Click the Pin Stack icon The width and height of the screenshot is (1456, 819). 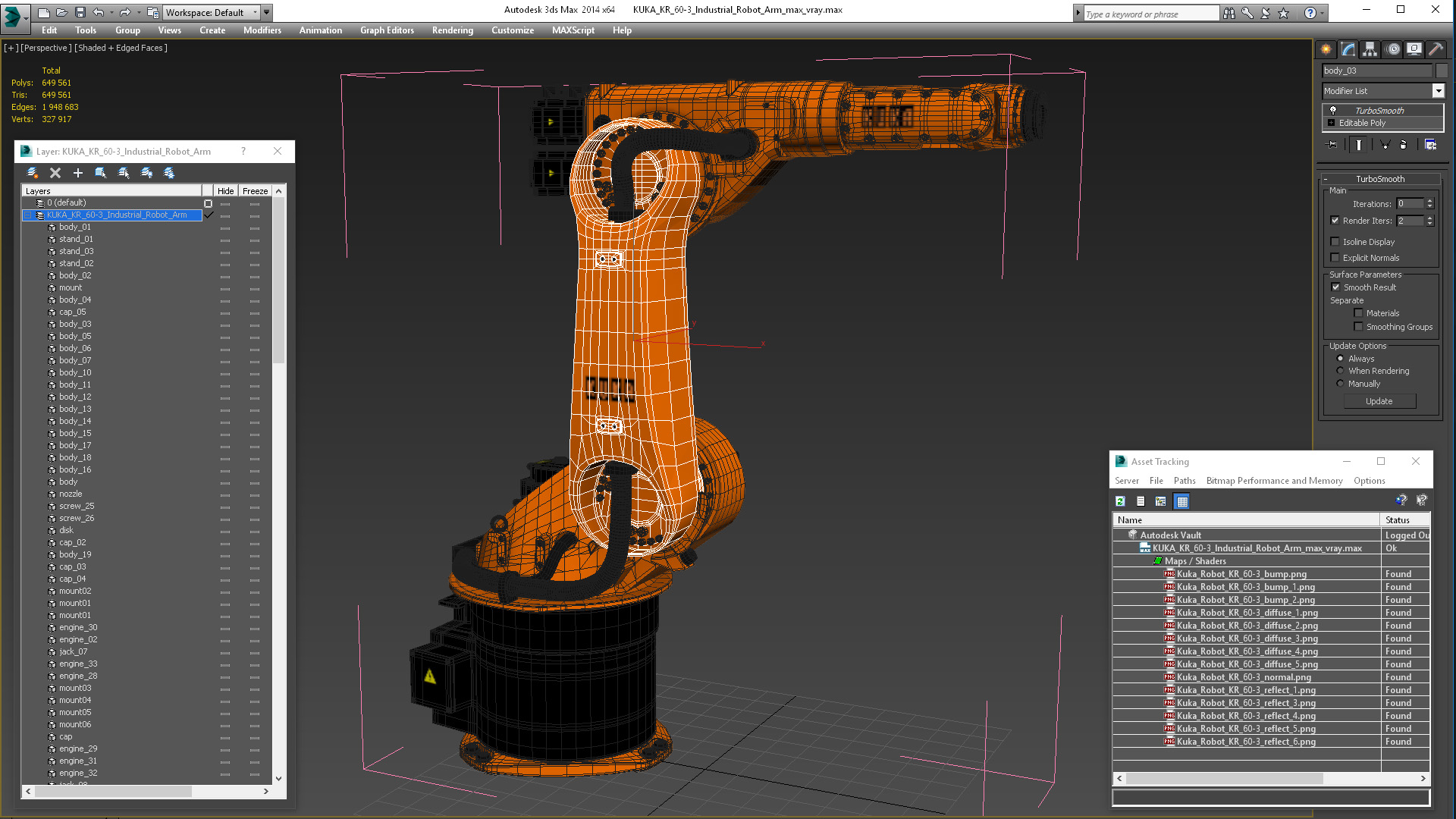(1332, 145)
